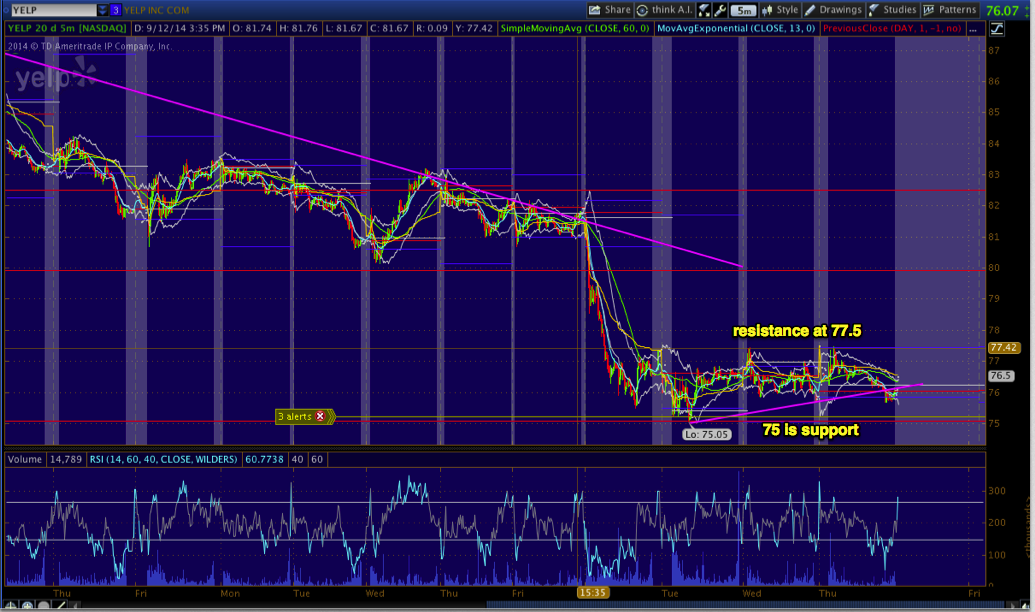Viewport: 1035px width, 612px height.
Task: Open chart settings wrench icon
Action: (720, 10)
